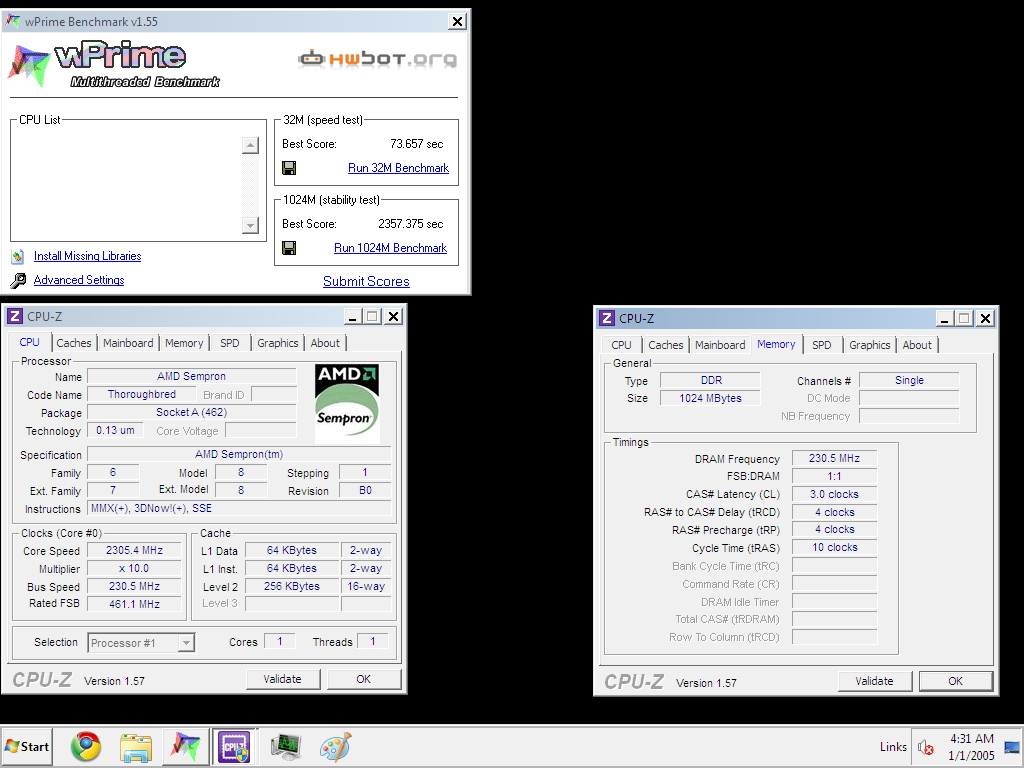Click Validate in left CPU-Z window
Screen dimensions: 1024x768
(283, 679)
